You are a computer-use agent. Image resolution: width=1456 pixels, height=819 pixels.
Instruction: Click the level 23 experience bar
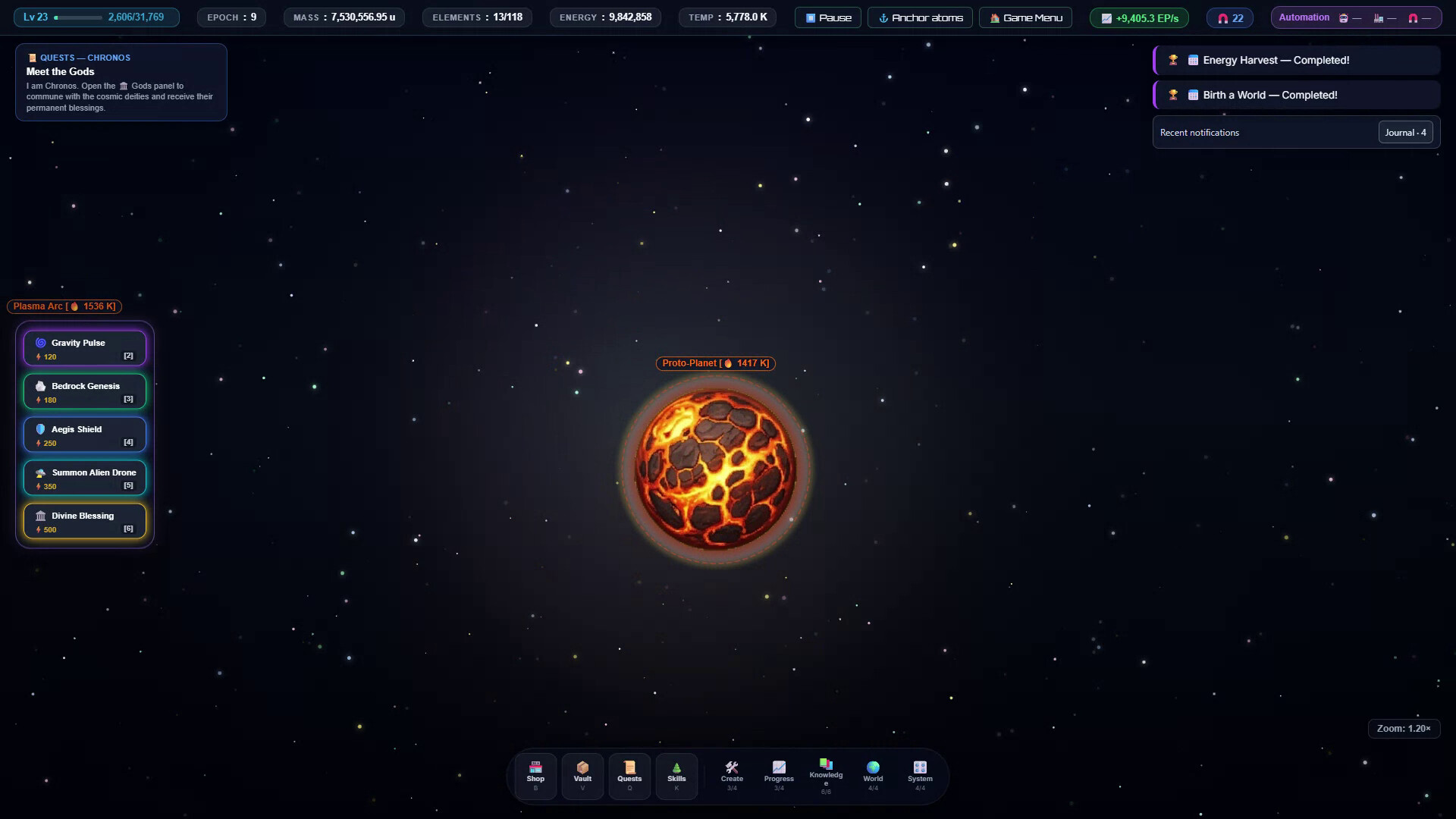tap(96, 17)
